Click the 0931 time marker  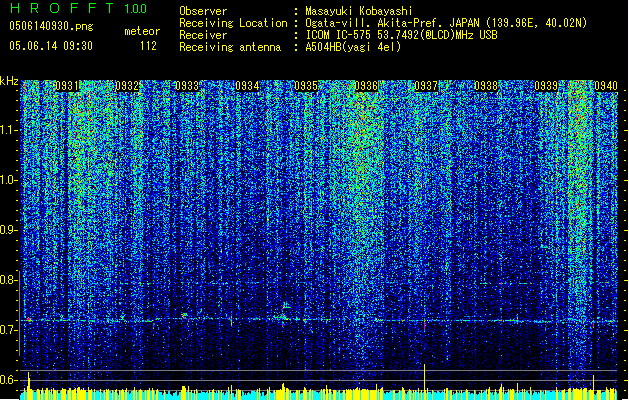click(67, 86)
